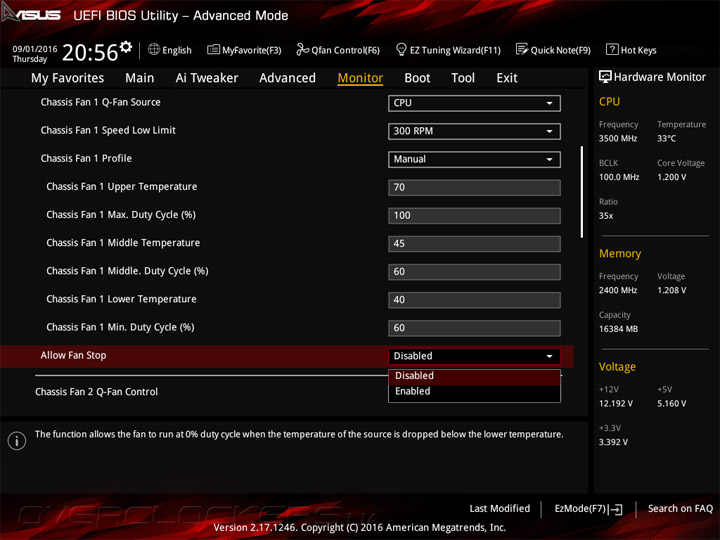Screen dimensions: 720x540
Task: Collapse the Allow Fan Stop dropdown
Action: pos(474,356)
